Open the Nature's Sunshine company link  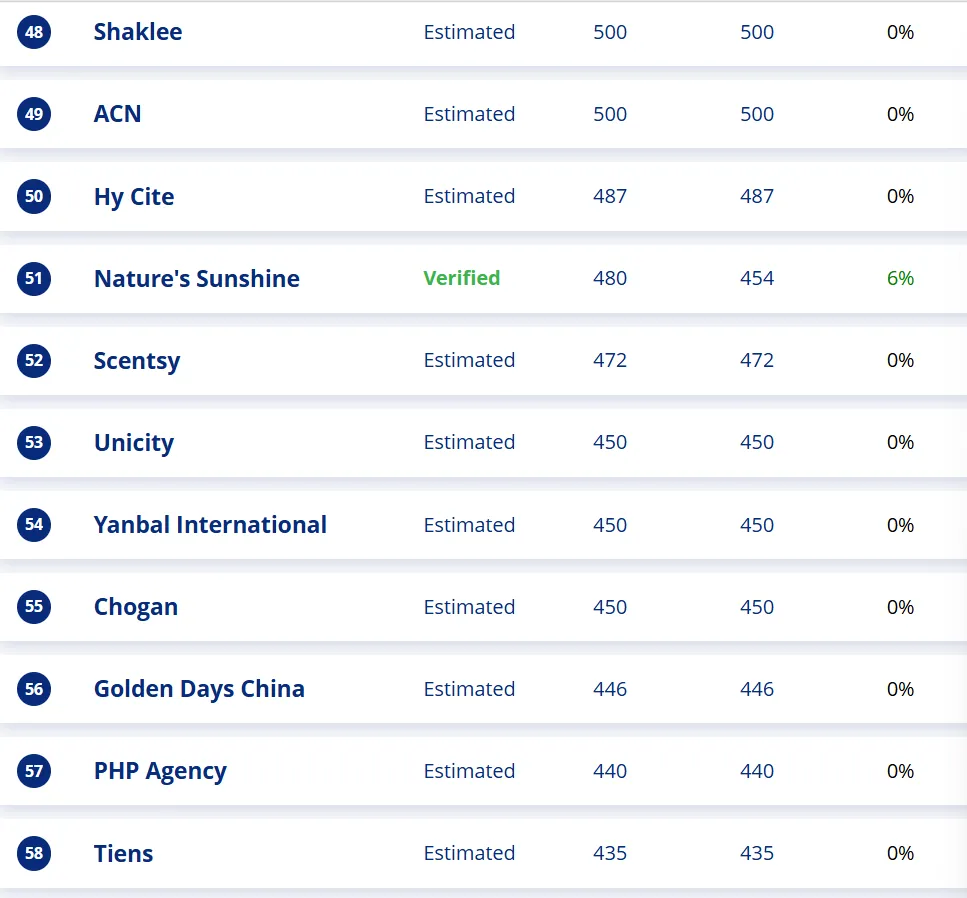coord(197,279)
